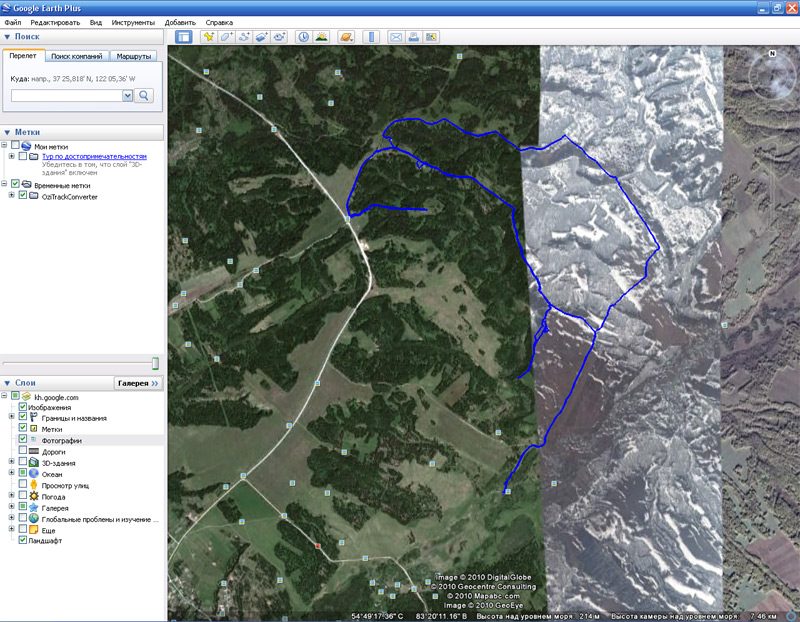Image resolution: width=800 pixels, height=622 pixels.
Task: Toggle the sunlight icon in toolbar
Action: (x=321, y=37)
